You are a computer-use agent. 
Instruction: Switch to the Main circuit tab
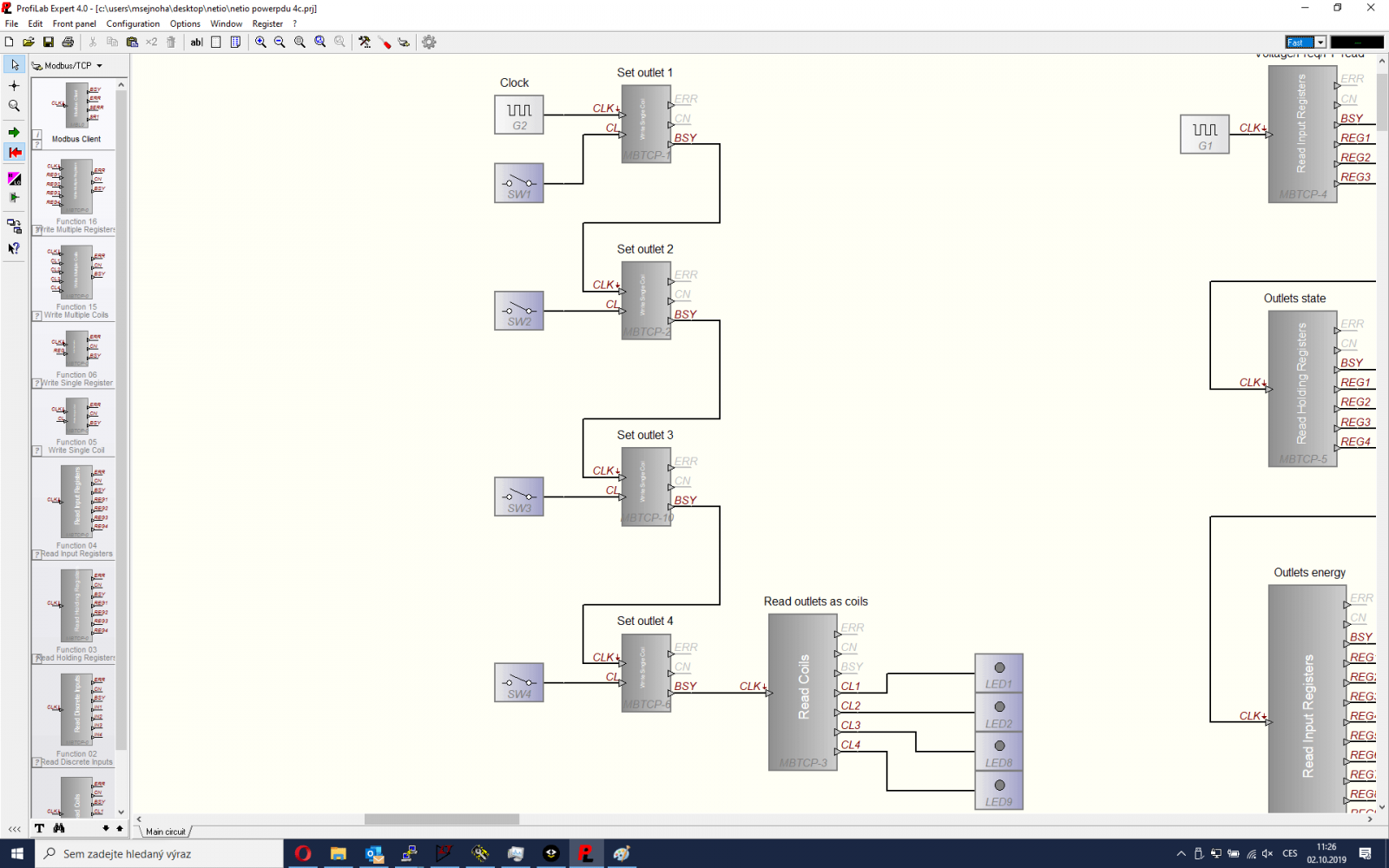[165, 832]
